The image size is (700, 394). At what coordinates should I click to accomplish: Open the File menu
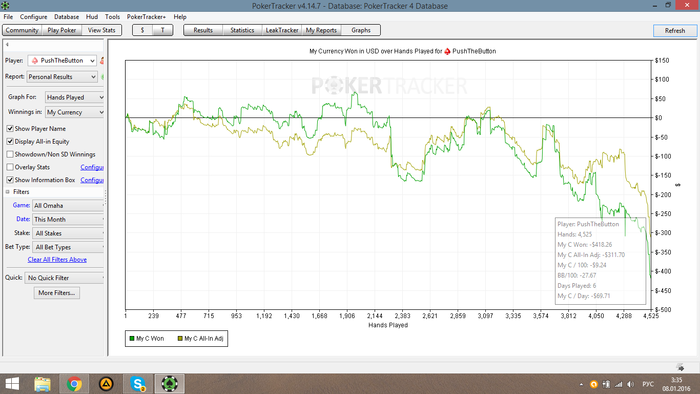tap(8, 17)
